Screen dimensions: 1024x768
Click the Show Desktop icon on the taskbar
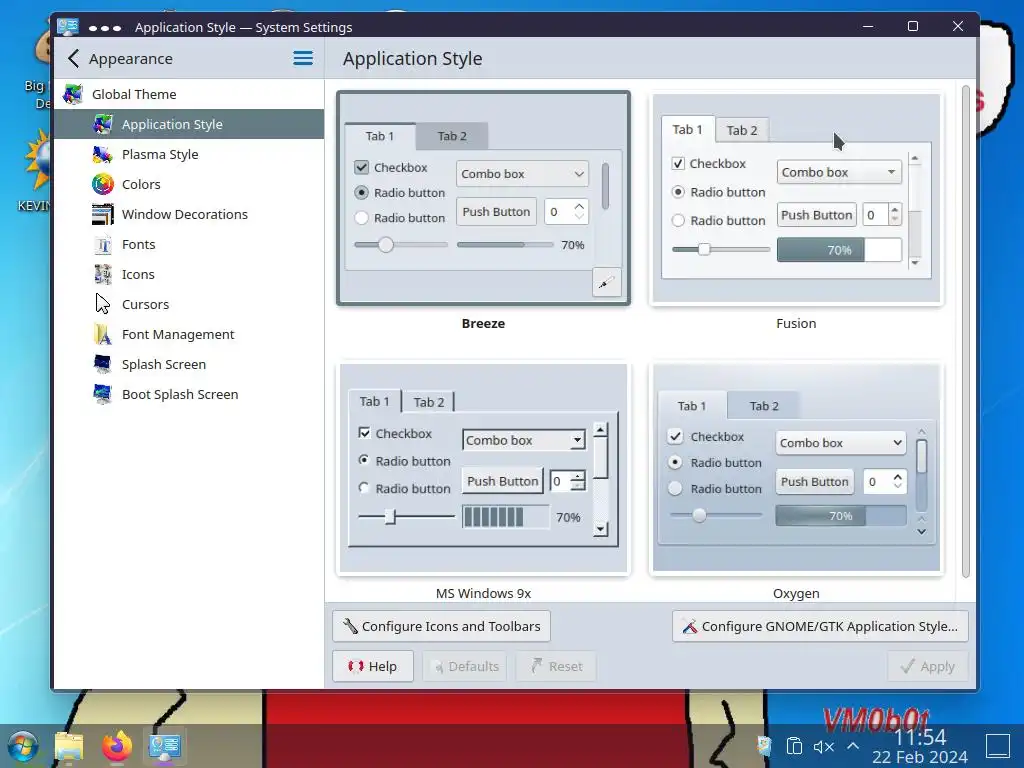pos(998,746)
